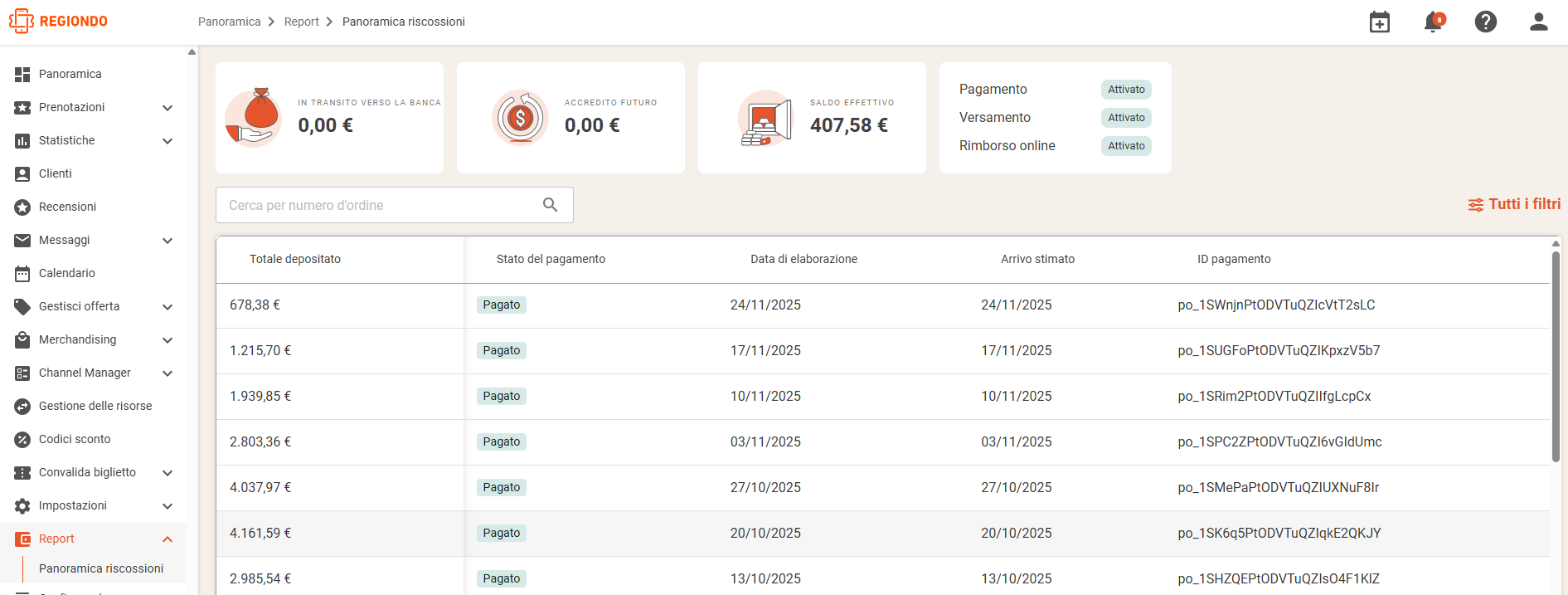Viewport: 1568px width, 595px height.
Task: Open the calendar add icon in header
Action: (x=1380, y=22)
